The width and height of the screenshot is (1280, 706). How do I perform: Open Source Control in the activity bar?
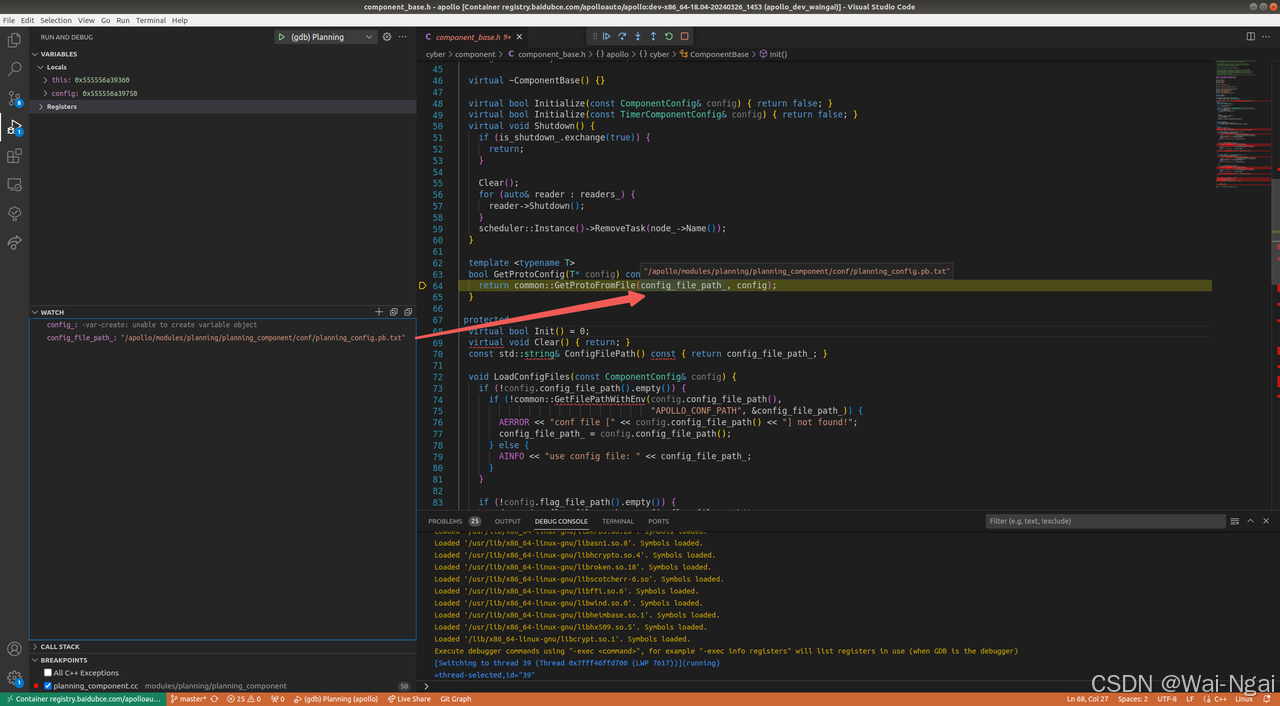point(14,97)
